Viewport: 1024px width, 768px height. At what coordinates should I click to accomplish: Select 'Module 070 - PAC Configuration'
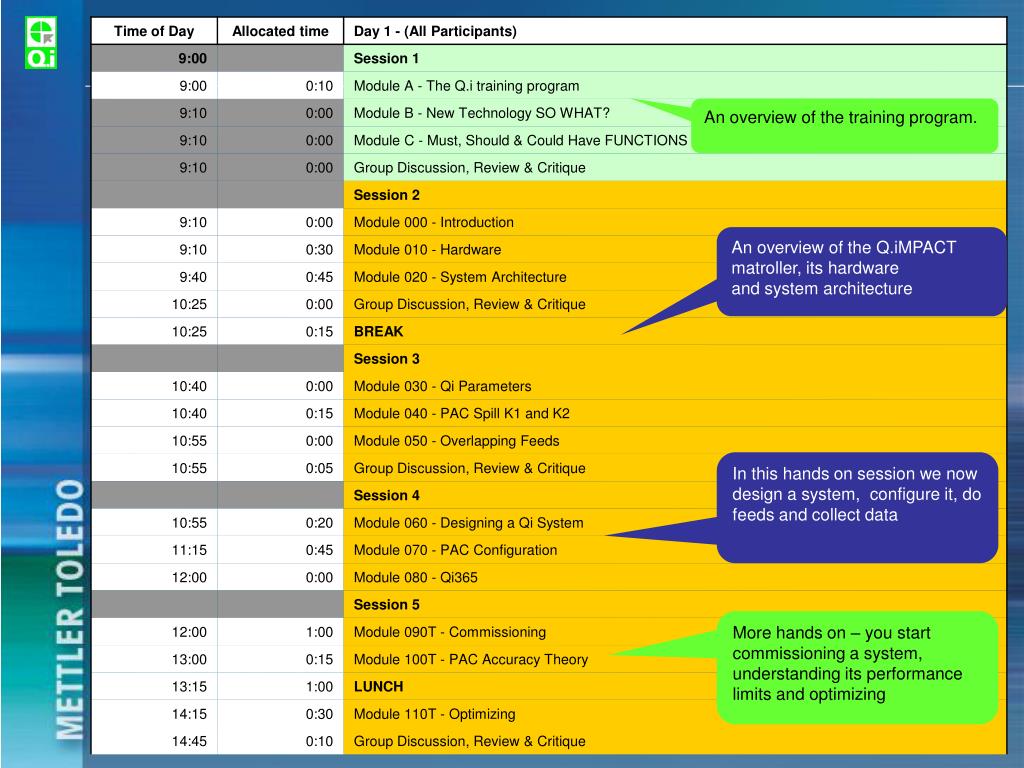[455, 551]
